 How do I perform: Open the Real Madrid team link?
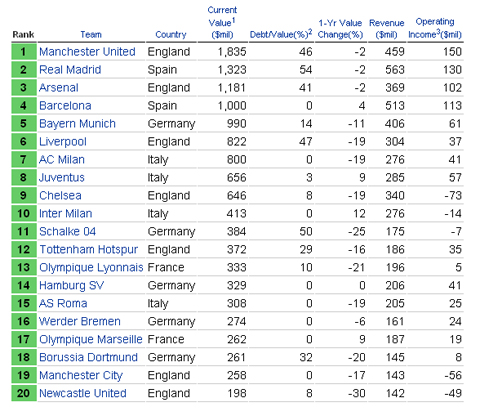click(x=70, y=70)
